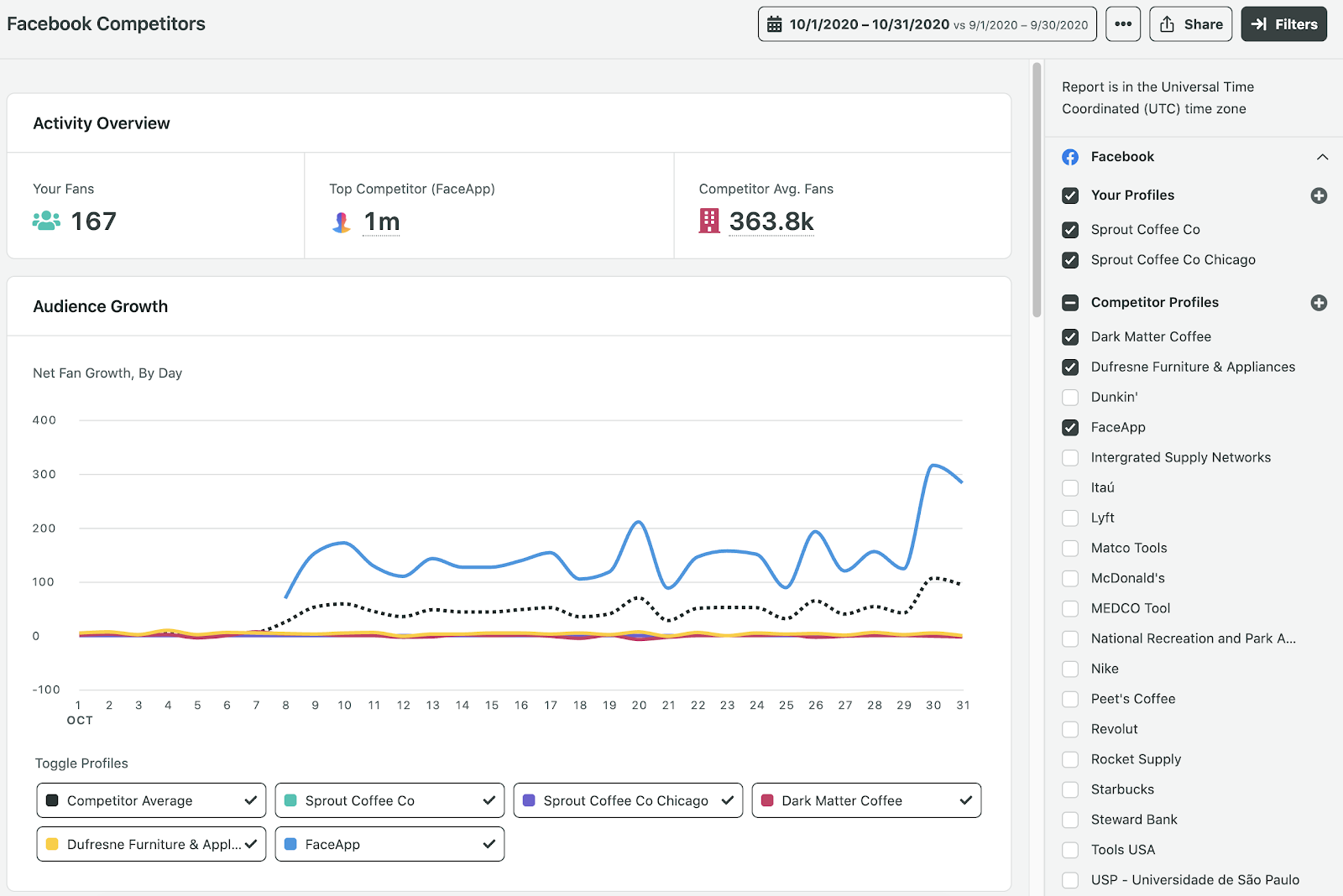Click the Audience Growth heading
Viewport: 1343px width, 896px height.
click(101, 306)
